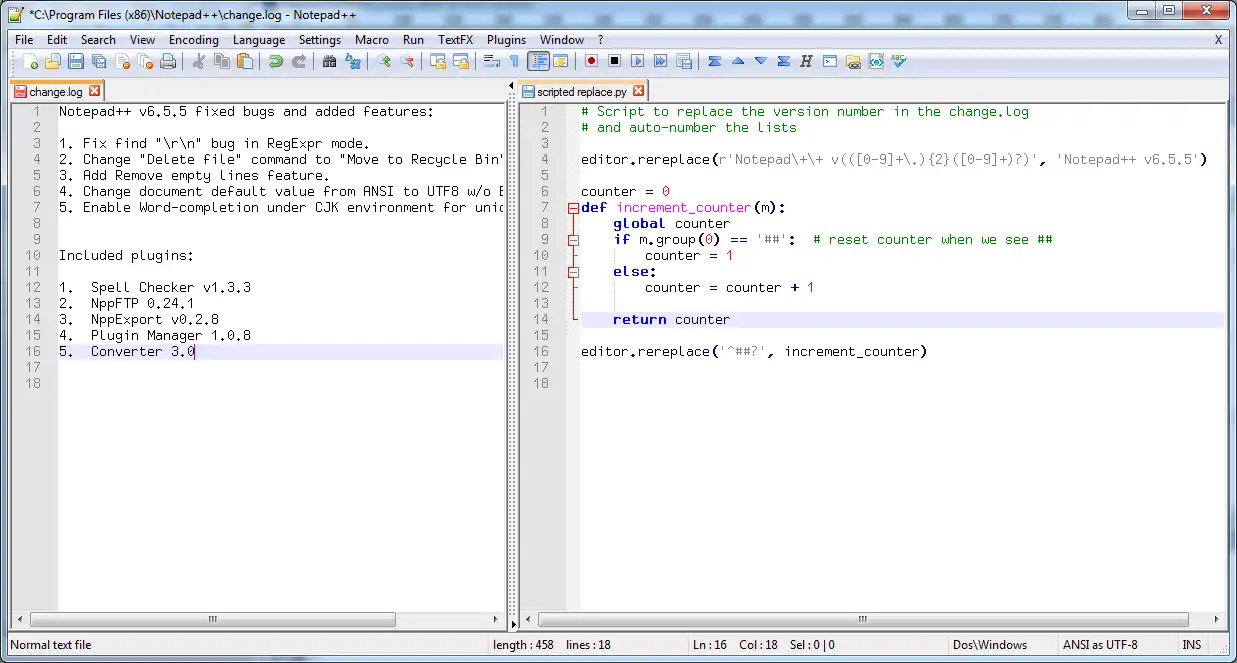Click the Undo green arrow icon
This screenshot has width=1237, height=663.
point(276,62)
